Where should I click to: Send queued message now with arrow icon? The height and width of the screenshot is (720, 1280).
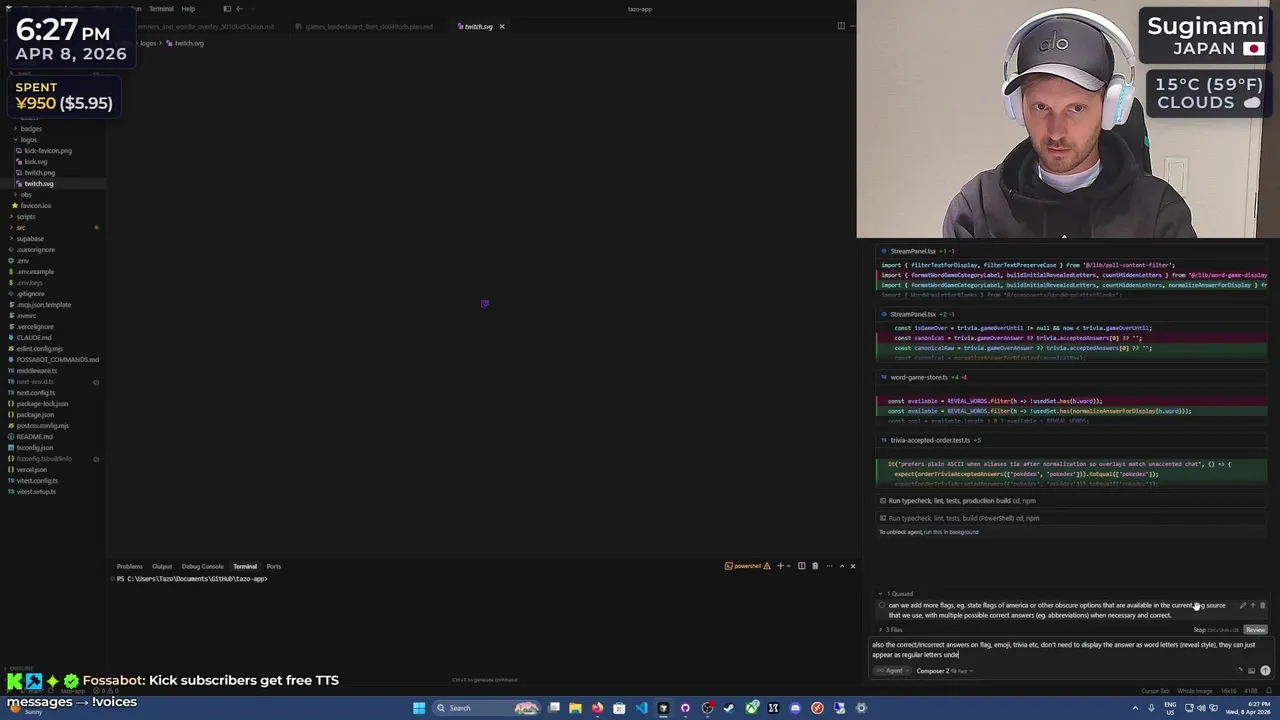click(1252, 606)
